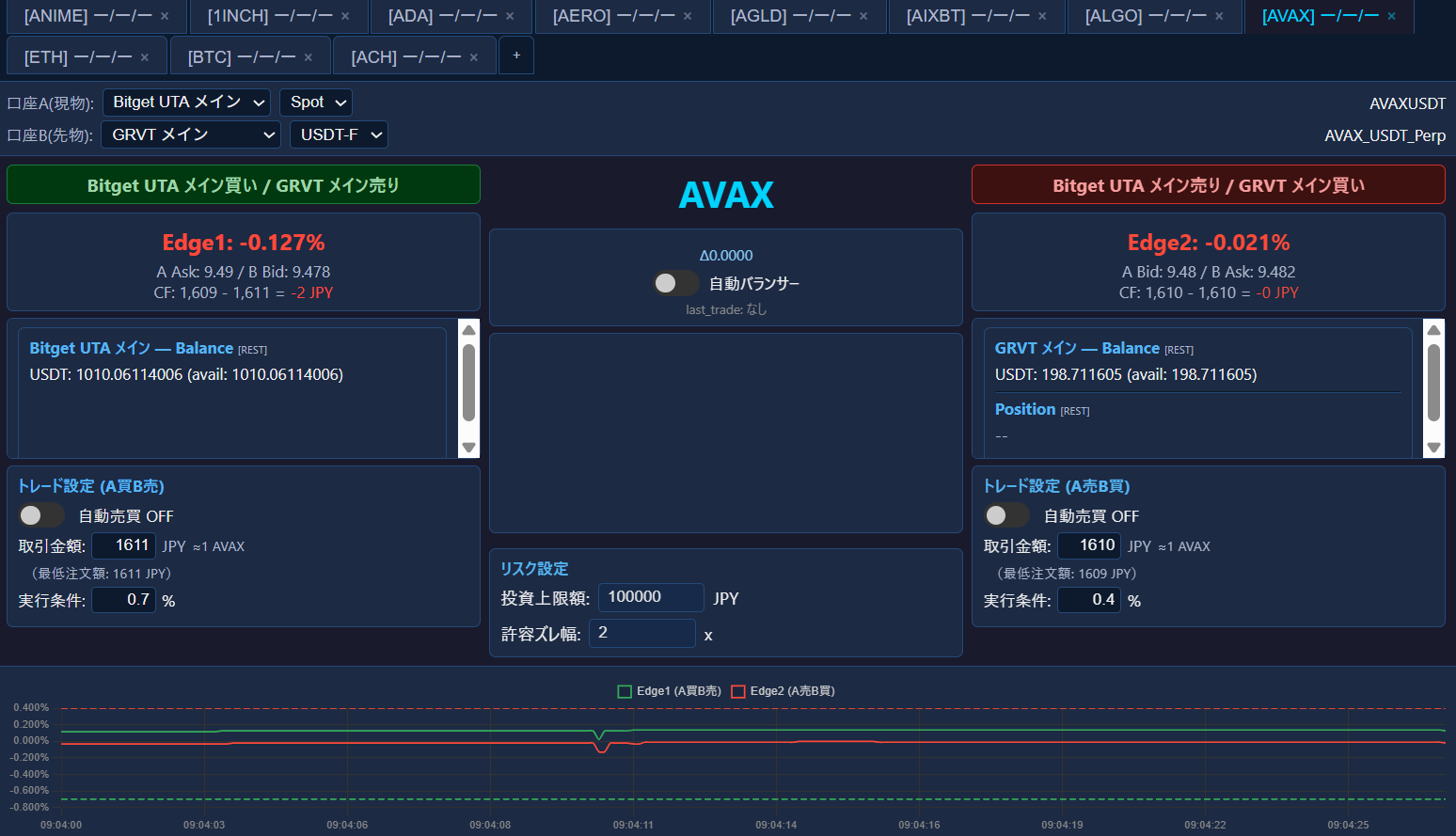Image resolution: width=1456 pixels, height=836 pixels.
Task: Click green Bitget買い / GRVT売り button
Action: [244, 185]
